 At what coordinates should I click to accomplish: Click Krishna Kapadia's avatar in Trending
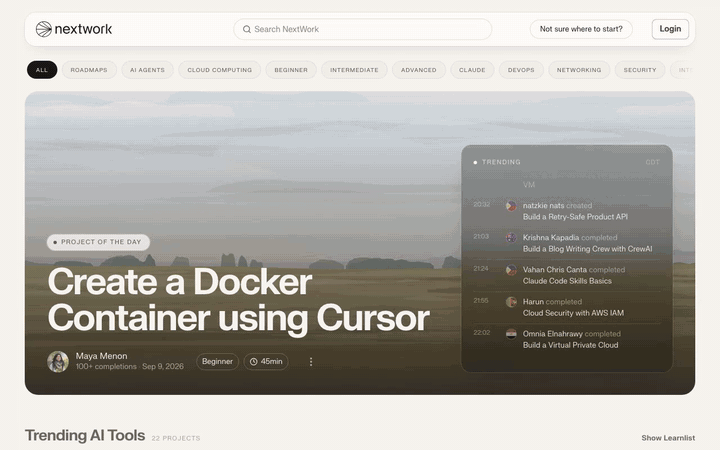[511, 238]
